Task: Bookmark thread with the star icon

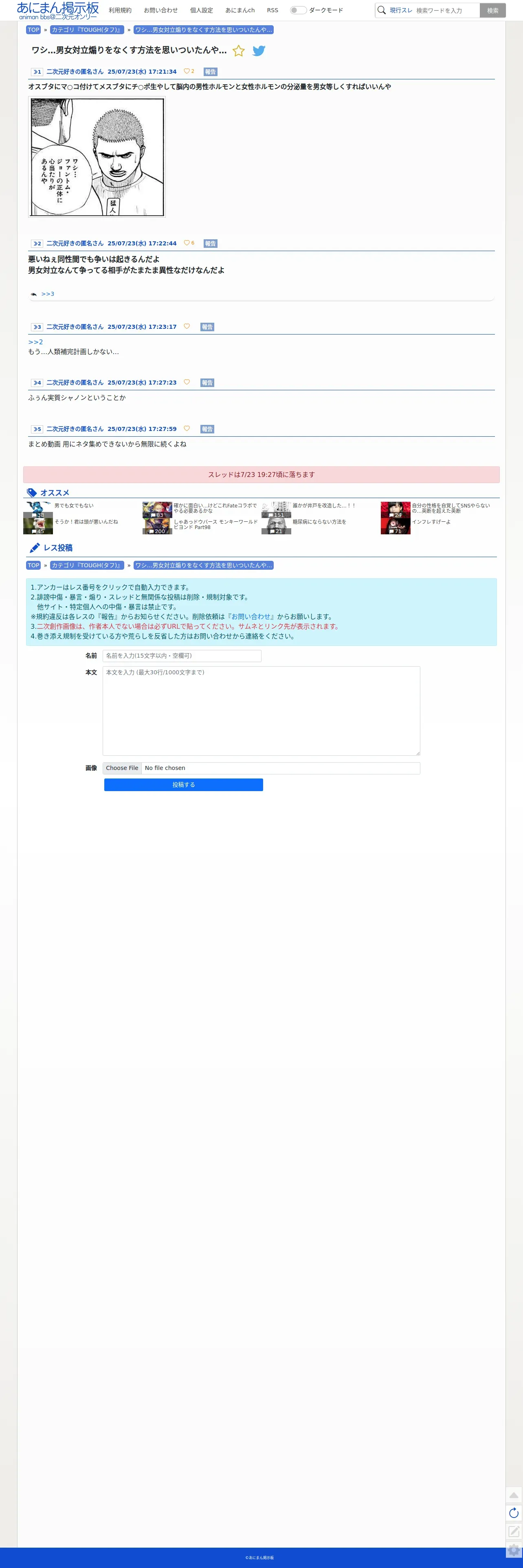Action: [x=239, y=51]
